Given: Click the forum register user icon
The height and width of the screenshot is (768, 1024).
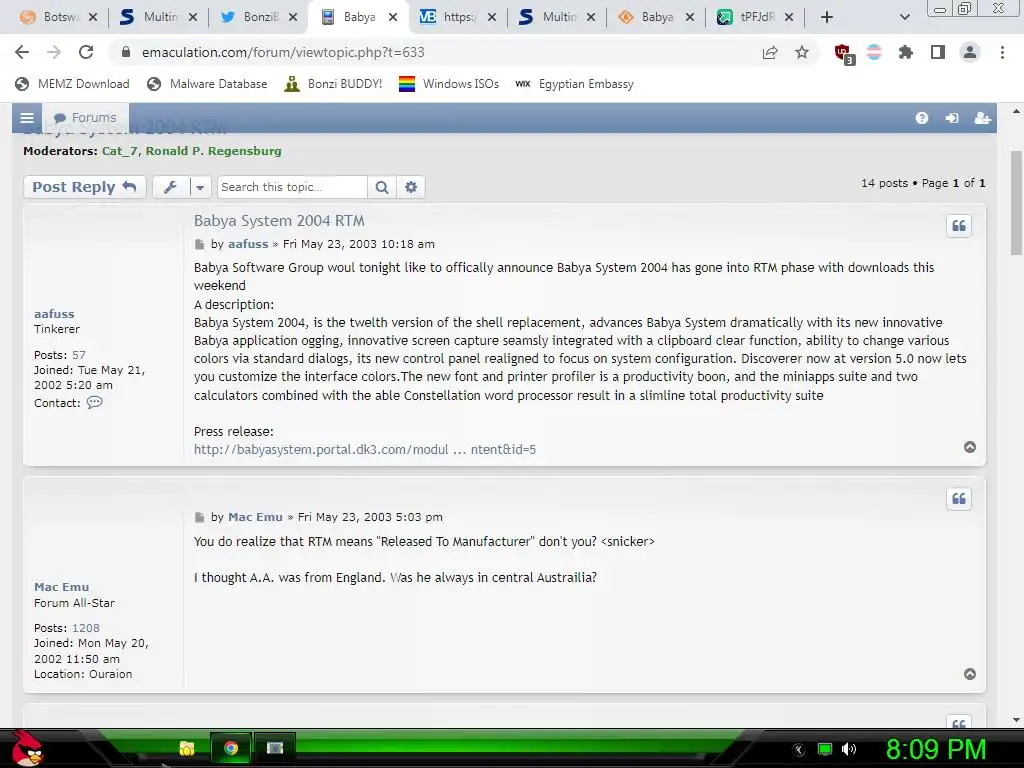Looking at the screenshot, I should [982, 118].
